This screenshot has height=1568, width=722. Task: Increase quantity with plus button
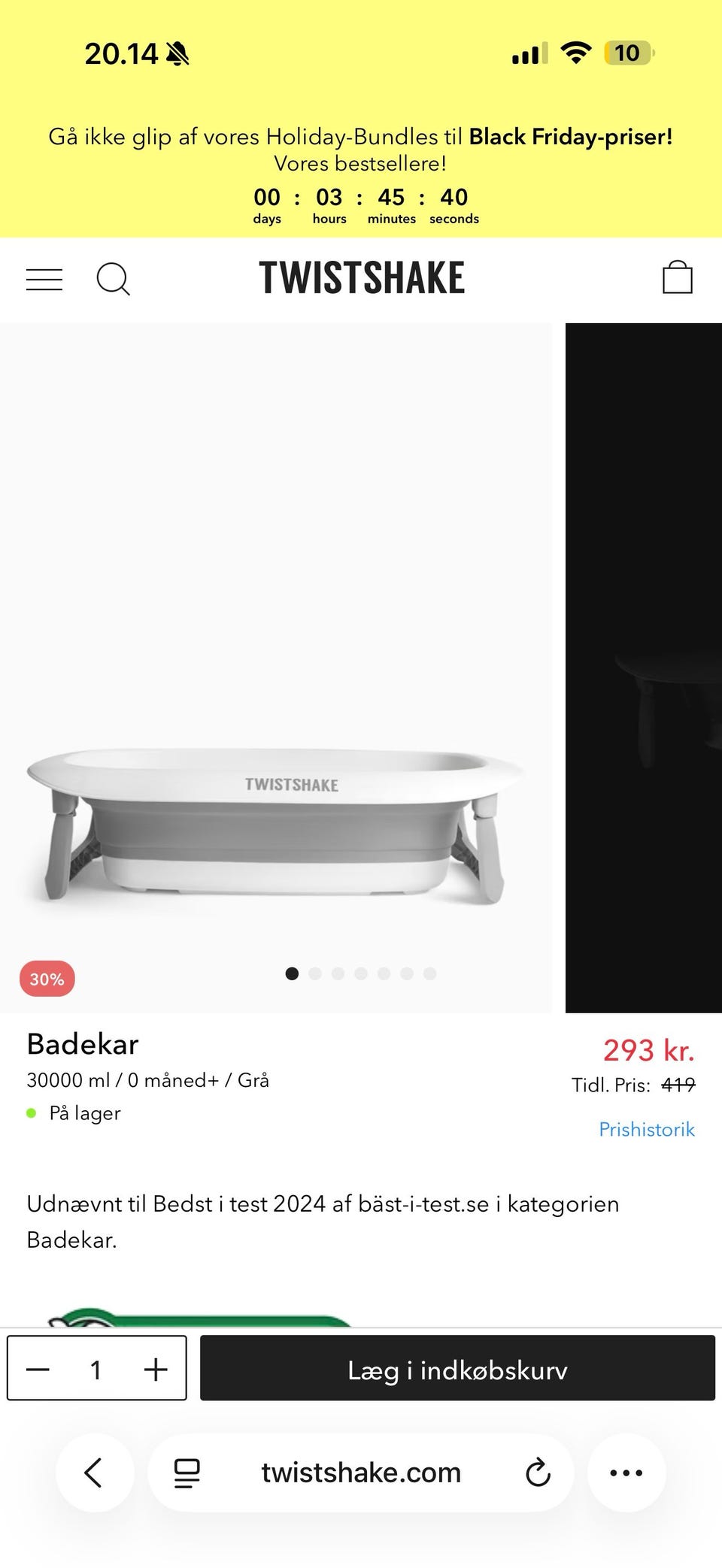[x=156, y=1370]
